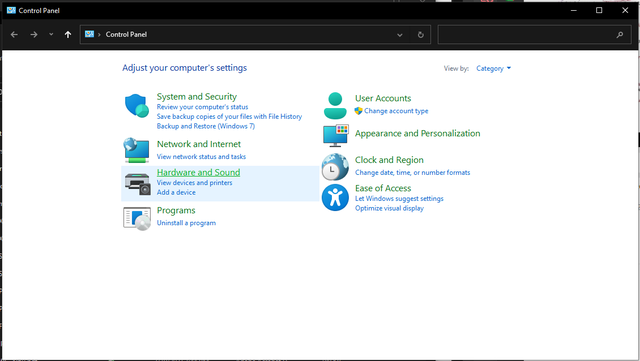This screenshot has width=640, height=361.
Task: Click Uninstall a program
Action: (186, 223)
